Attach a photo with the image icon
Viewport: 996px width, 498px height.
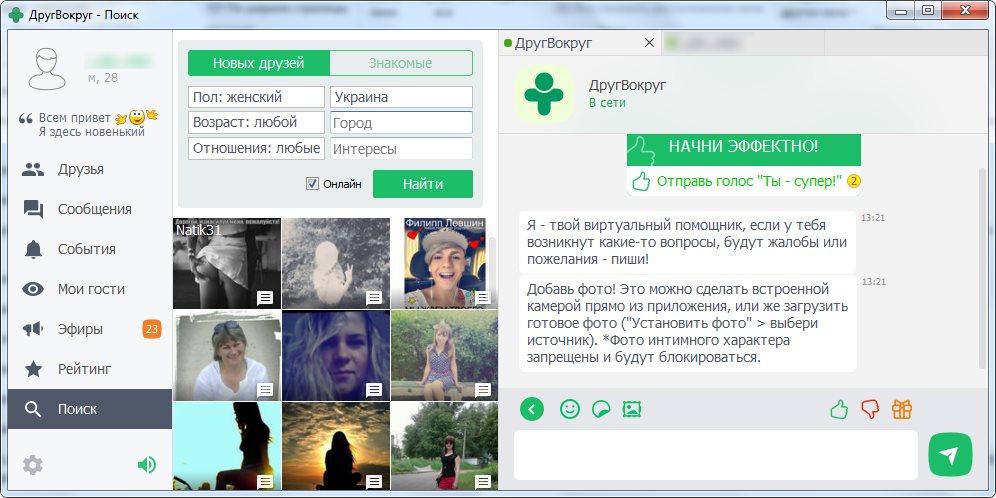point(631,409)
